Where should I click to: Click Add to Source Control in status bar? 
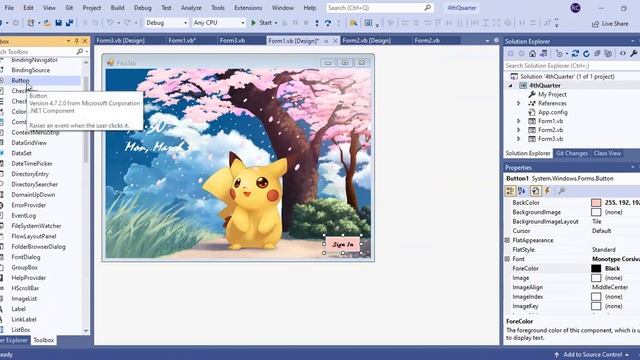(x=593, y=355)
